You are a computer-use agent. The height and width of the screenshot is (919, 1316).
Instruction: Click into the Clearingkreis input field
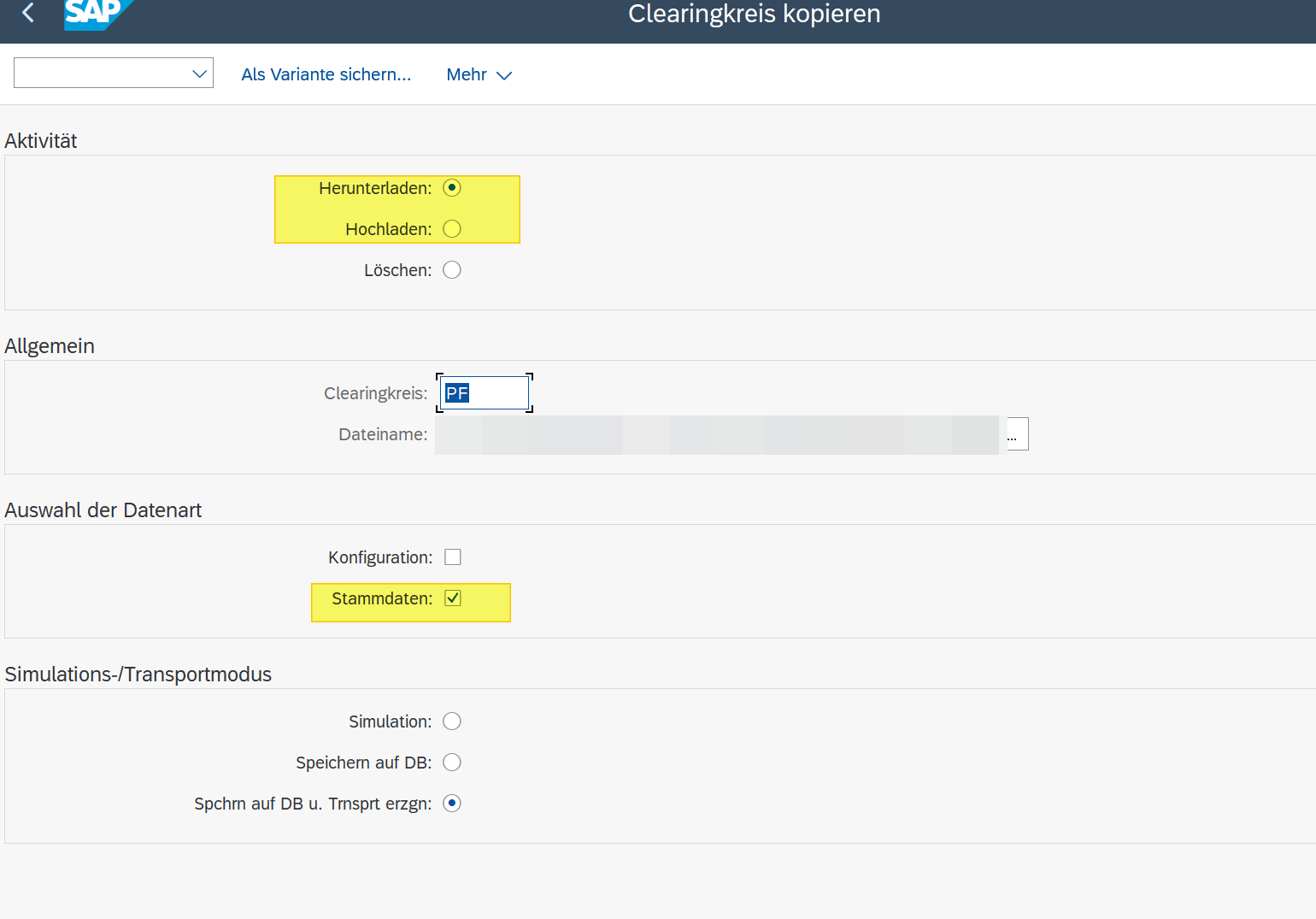[x=485, y=393]
